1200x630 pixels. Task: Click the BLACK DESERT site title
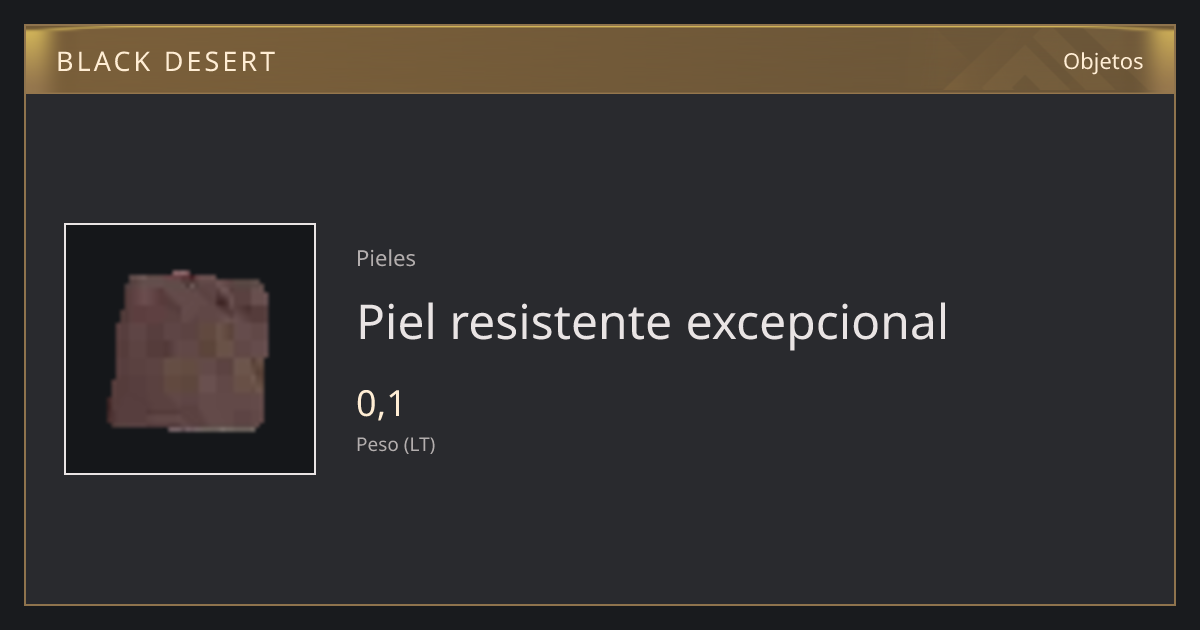point(166,62)
